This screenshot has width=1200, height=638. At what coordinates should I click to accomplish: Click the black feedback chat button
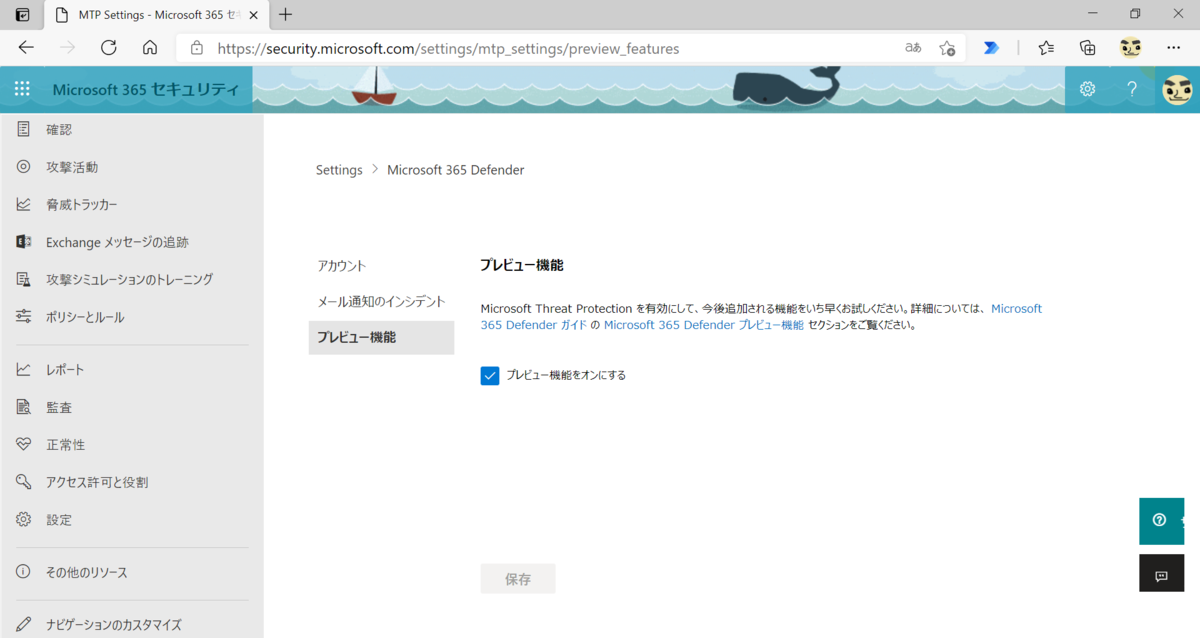tap(1162, 574)
